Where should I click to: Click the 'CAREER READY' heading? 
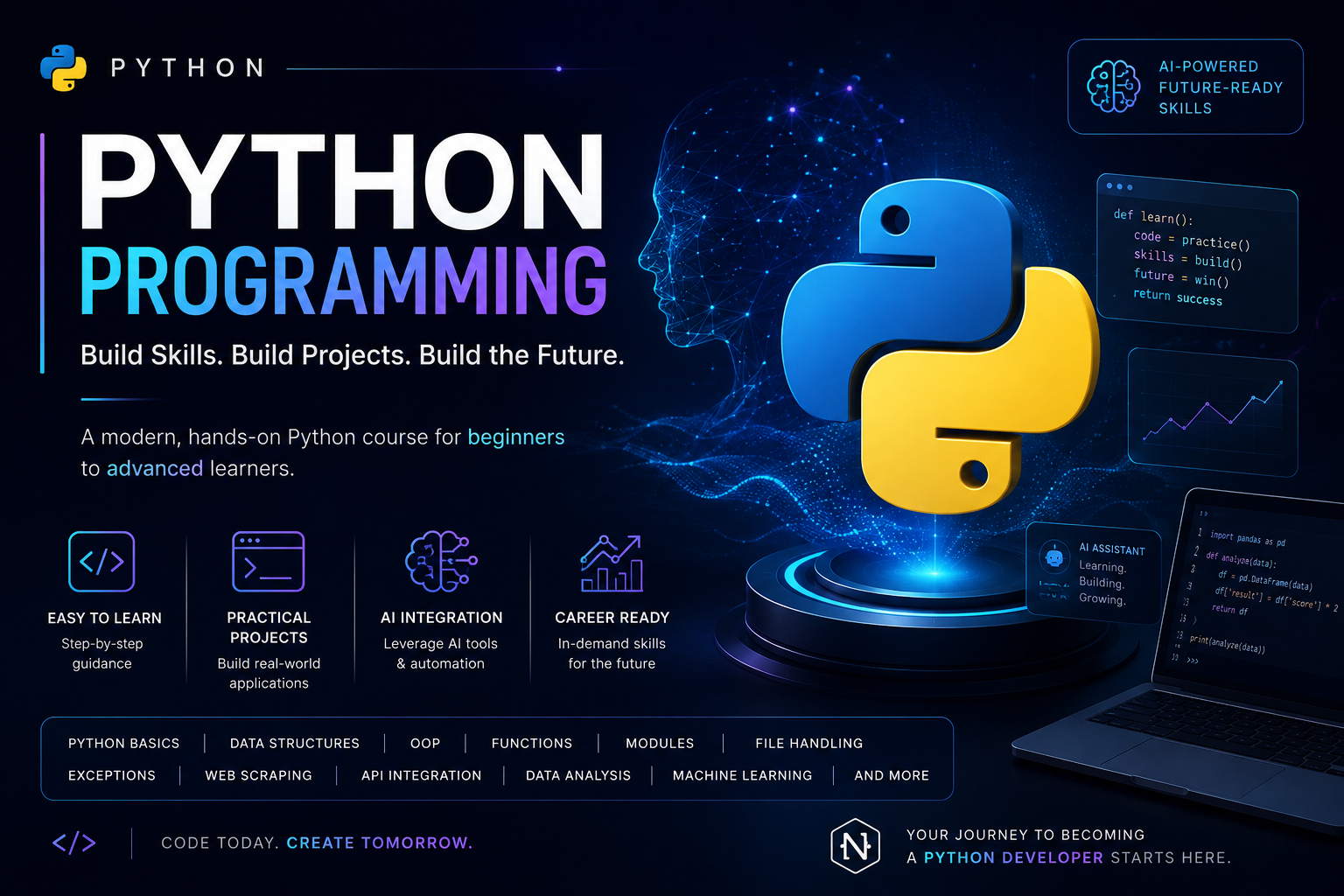pos(612,618)
